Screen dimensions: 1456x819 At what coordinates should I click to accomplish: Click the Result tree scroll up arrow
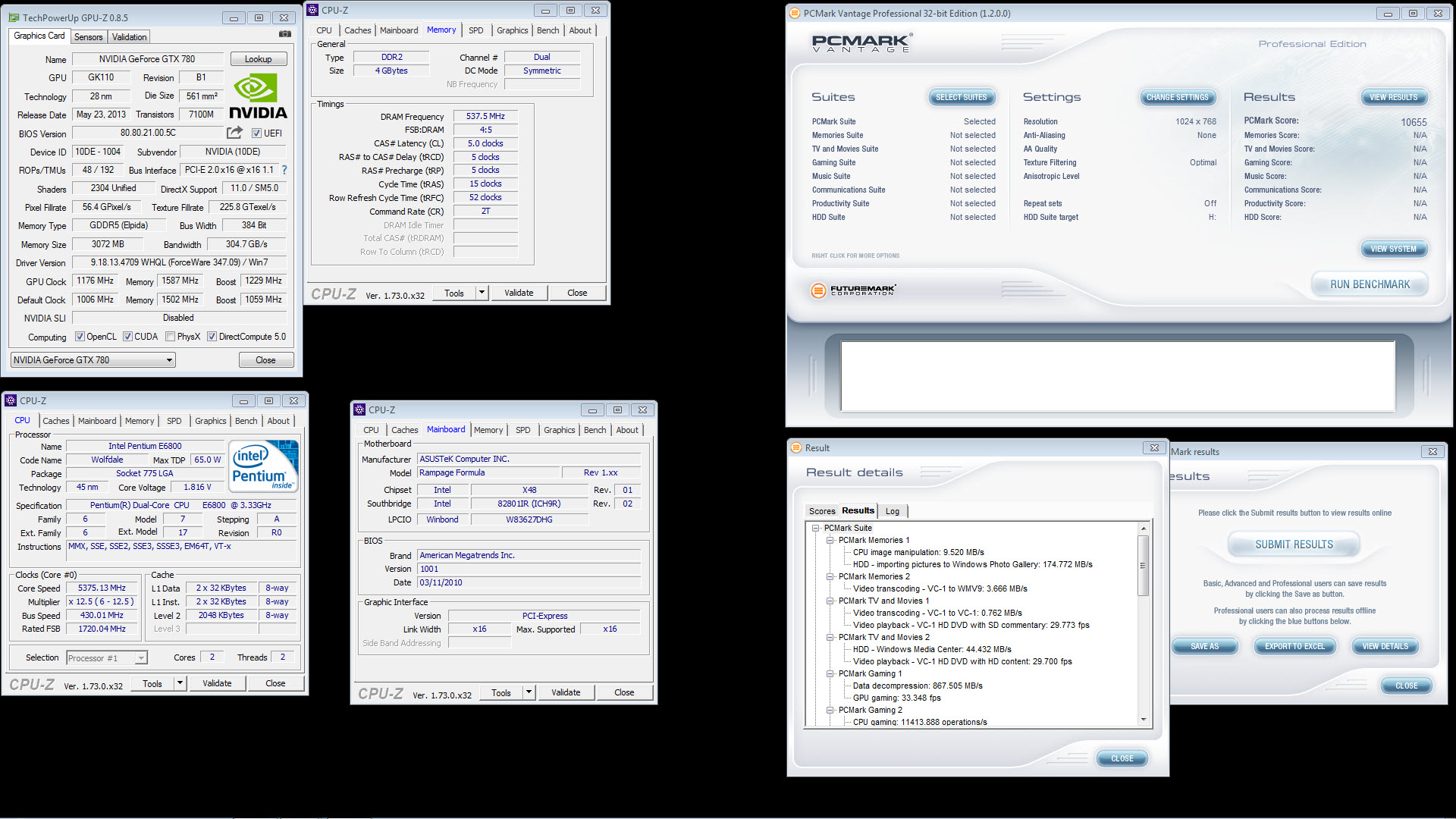point(1143,528)
